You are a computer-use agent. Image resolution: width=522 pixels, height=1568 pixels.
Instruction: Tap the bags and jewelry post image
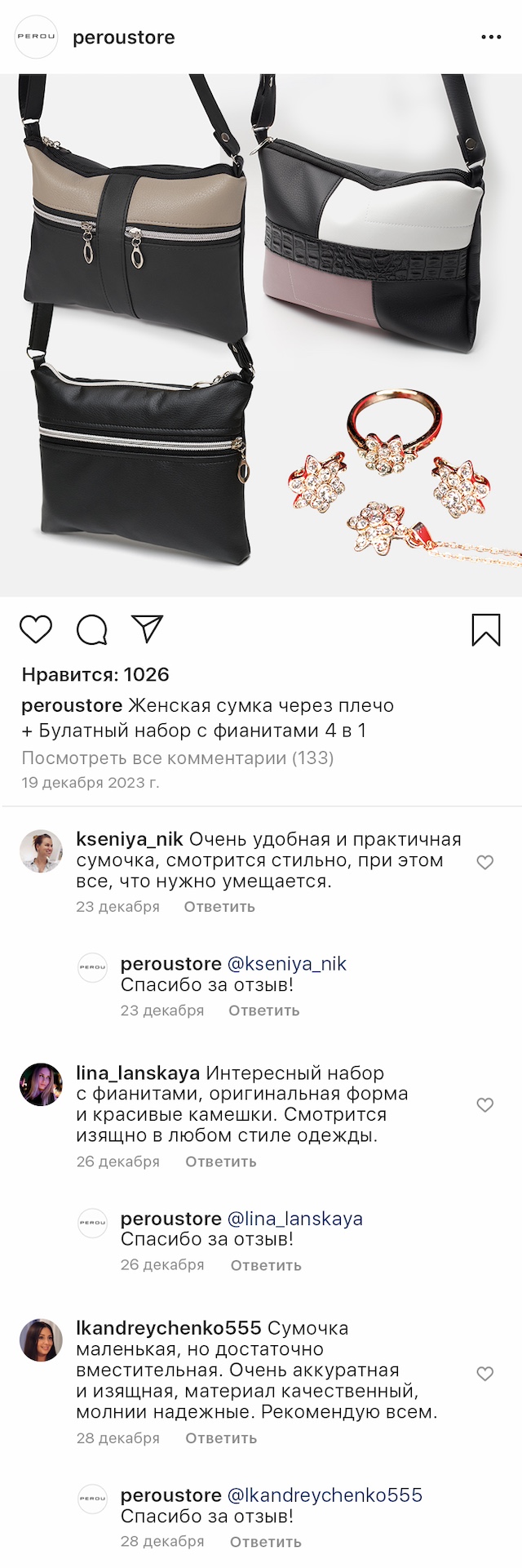(x=261, y=335)
